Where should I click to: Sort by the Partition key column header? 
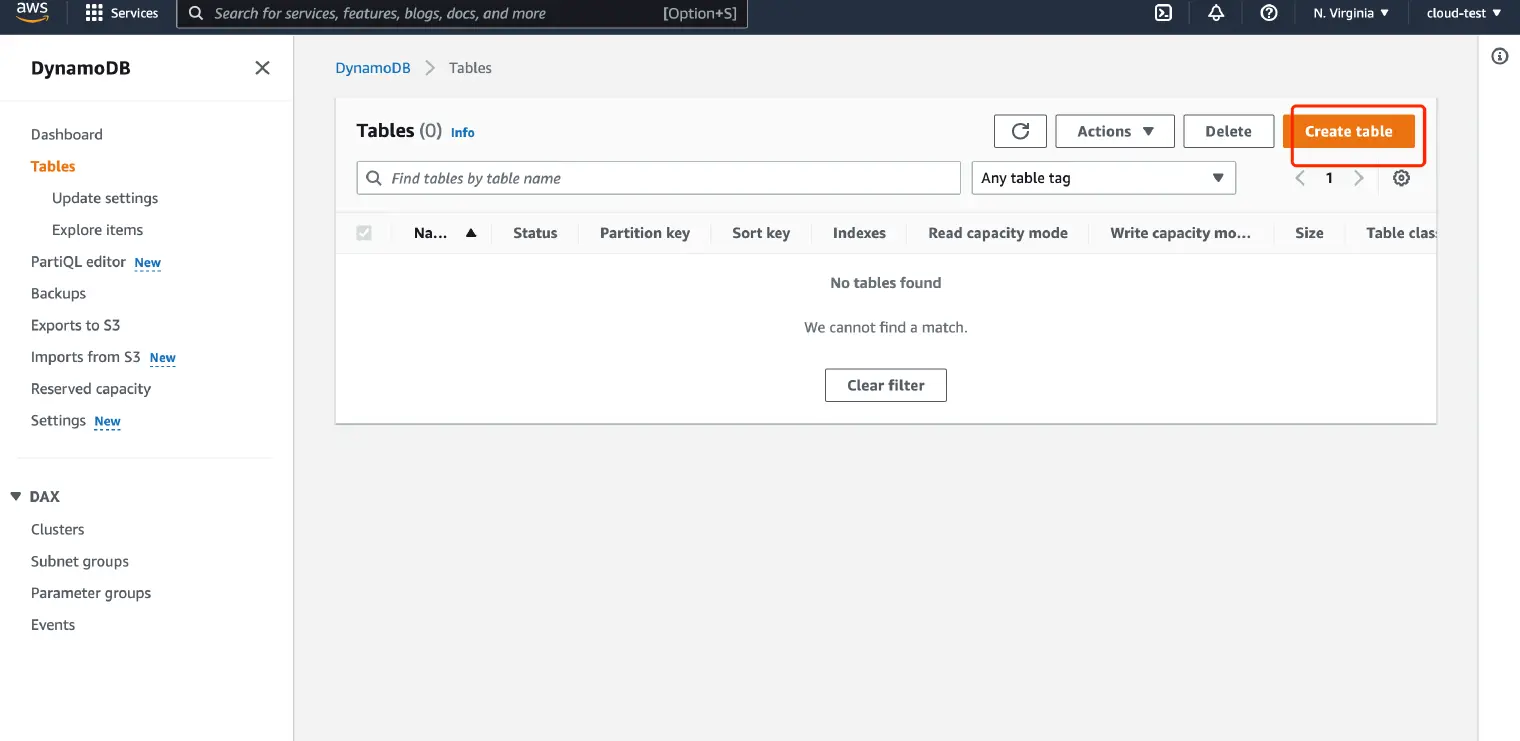tap(645, 233)
